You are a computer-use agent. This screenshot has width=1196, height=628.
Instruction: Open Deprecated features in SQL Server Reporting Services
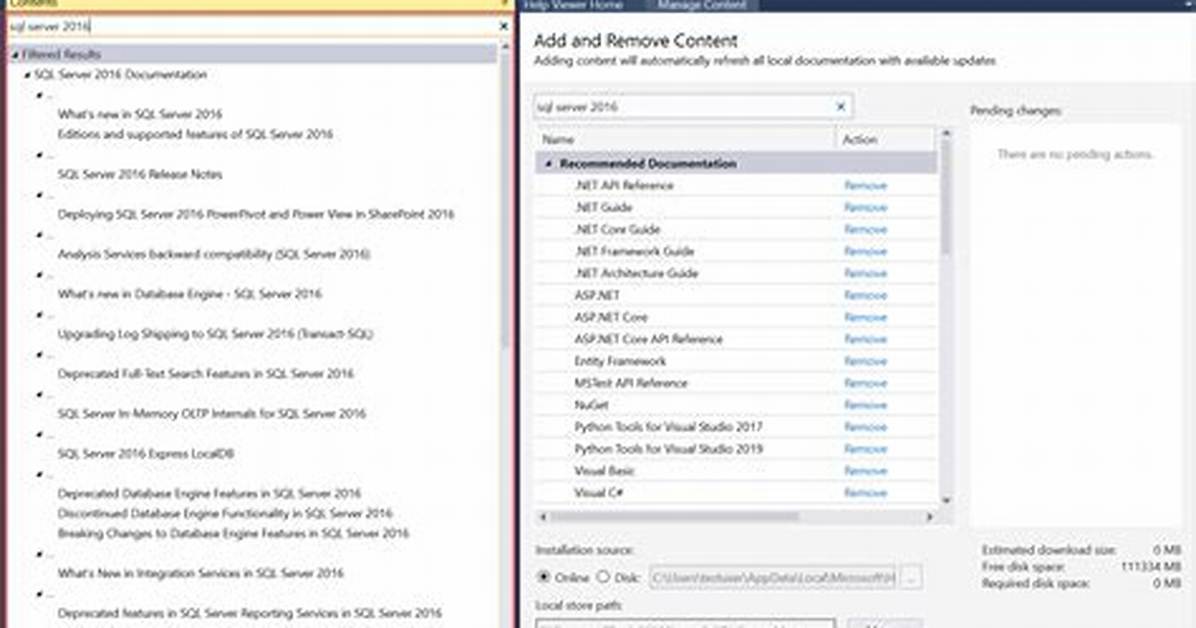[249, 614]
